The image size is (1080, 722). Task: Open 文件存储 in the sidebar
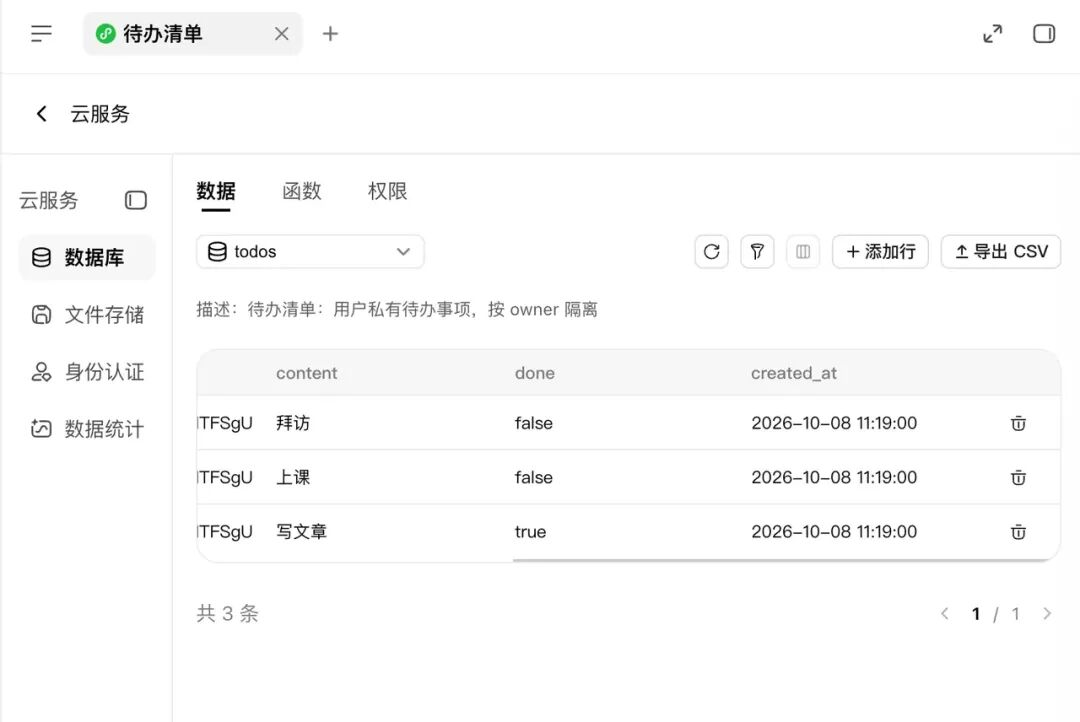coord(87,315)
